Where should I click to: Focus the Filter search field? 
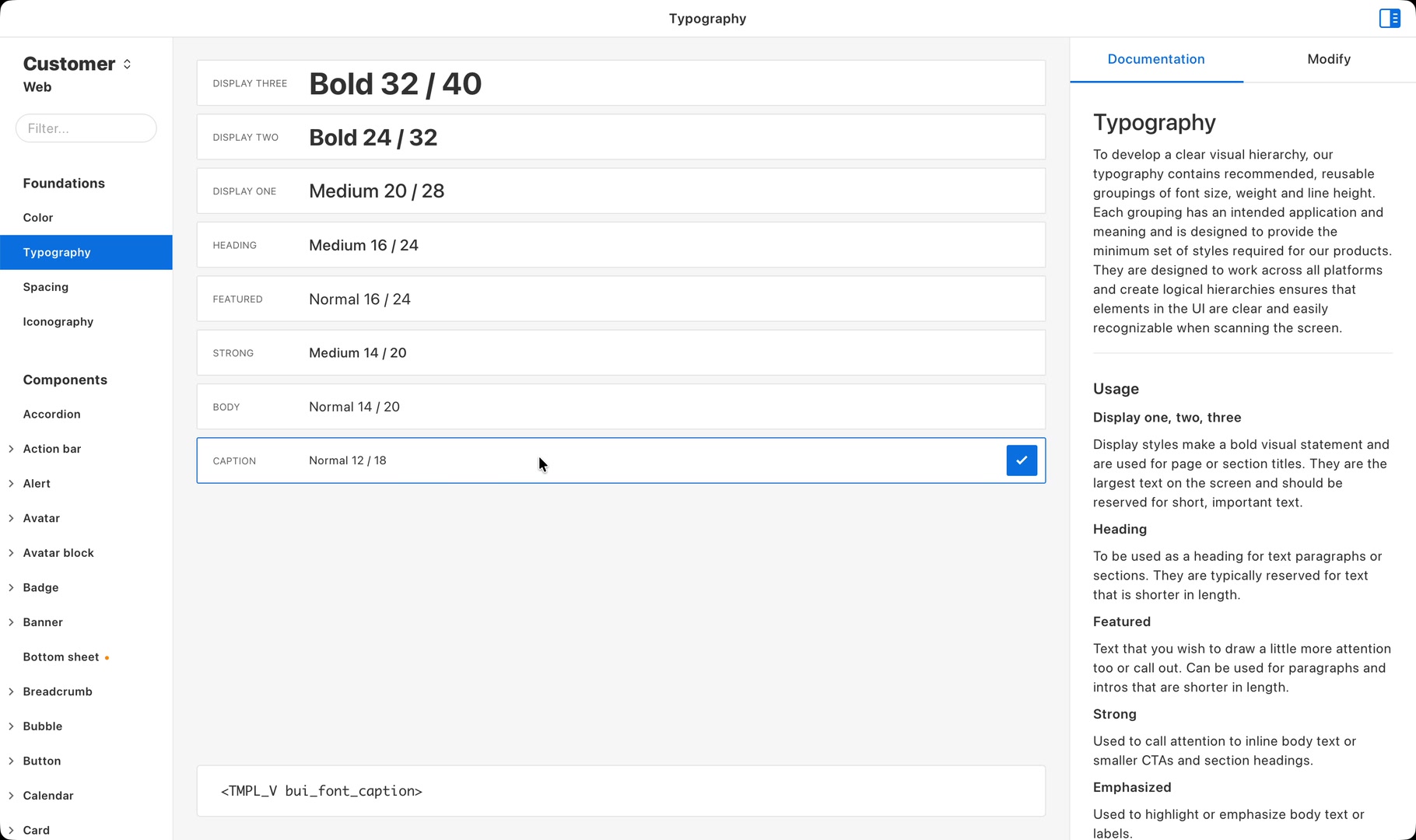point(86,128)
